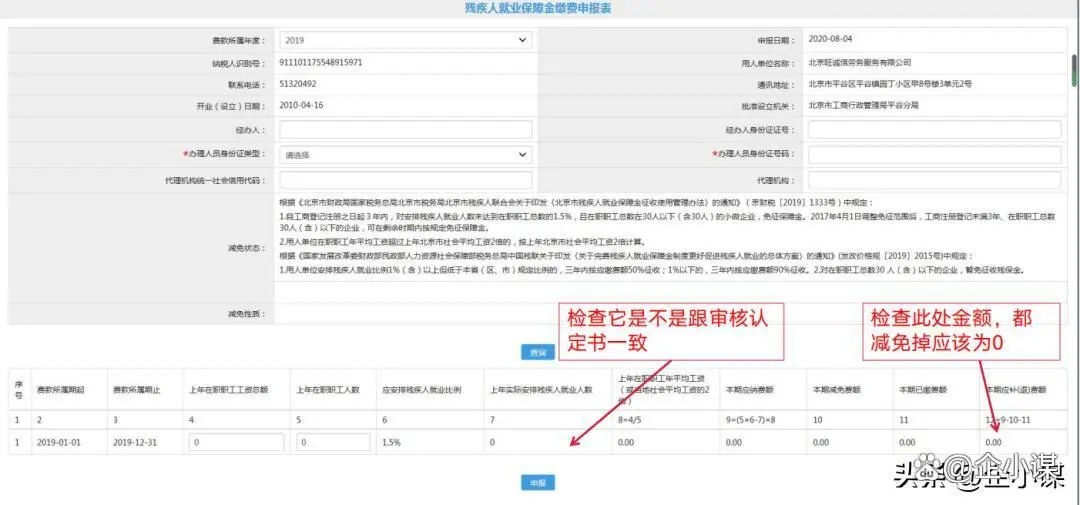Click the 经办人 input field

pyautogui.click(x=405, y=130)
